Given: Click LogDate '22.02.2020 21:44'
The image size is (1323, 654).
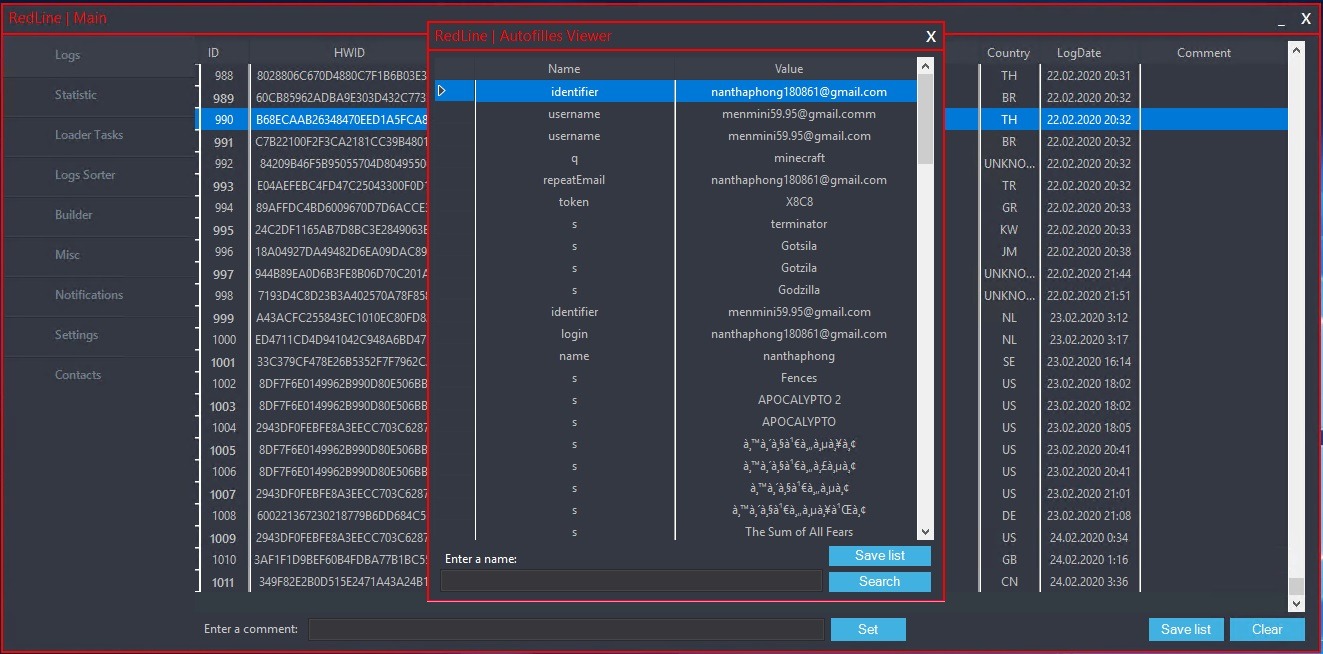Looking at the screenshot, I should (1089, 274).
